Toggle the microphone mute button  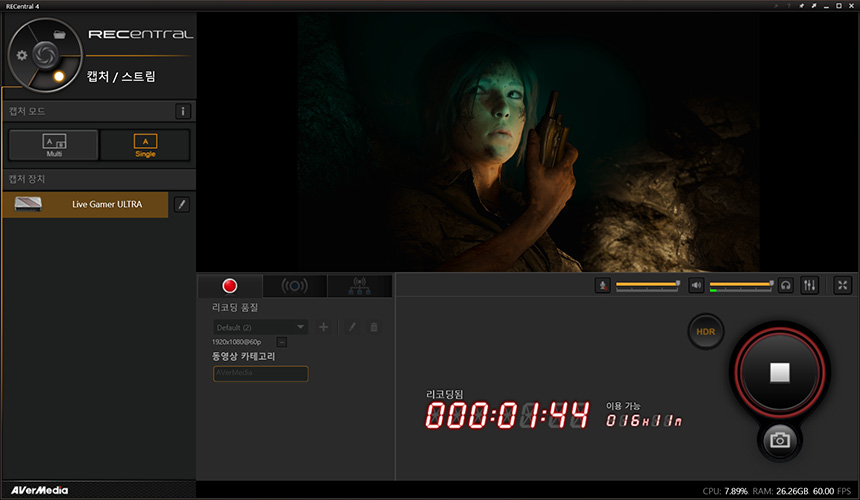(602, 286)
